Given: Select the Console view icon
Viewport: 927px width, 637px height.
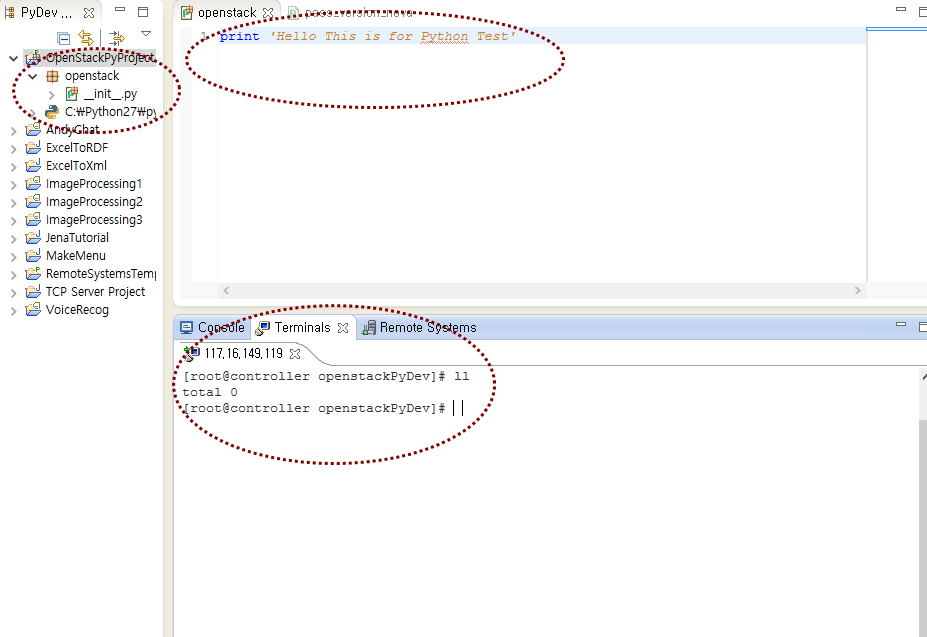Looking at the screenshot, I should [186, 327].
